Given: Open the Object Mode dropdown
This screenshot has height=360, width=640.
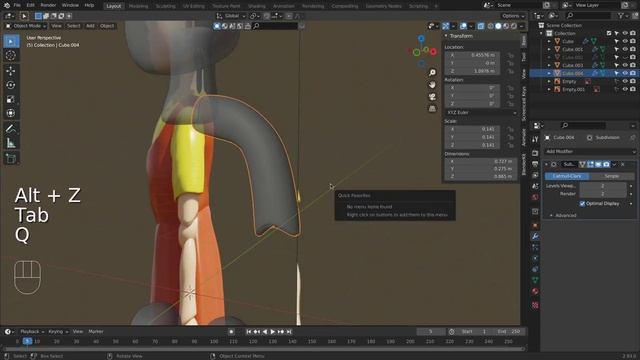Looking at the screenshot, I should [x=26, y=26].
